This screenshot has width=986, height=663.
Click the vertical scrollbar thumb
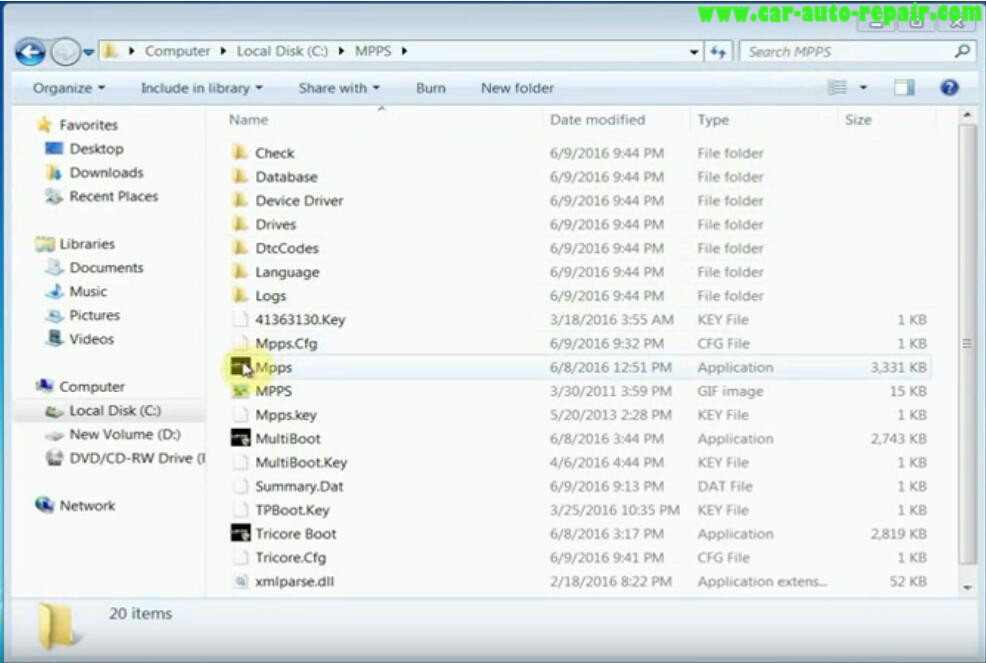coord(967,343)
